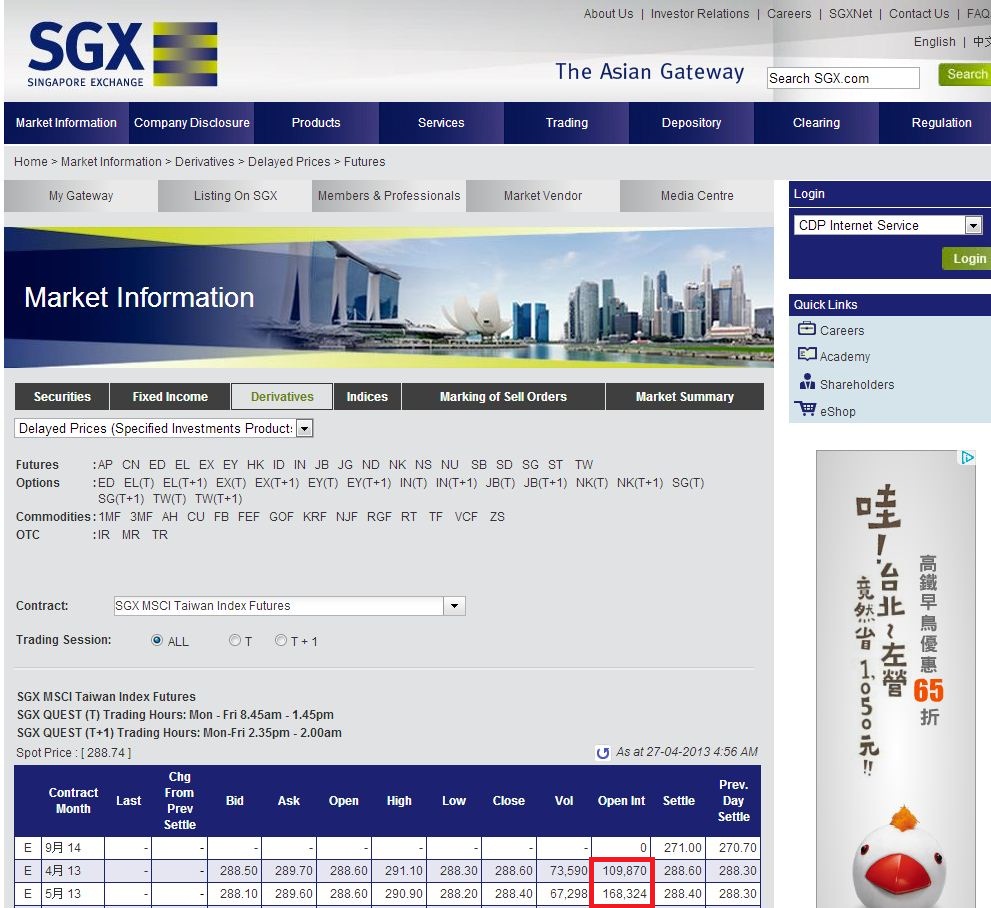
Task: Switch language to English
Action: pos(934,42)
